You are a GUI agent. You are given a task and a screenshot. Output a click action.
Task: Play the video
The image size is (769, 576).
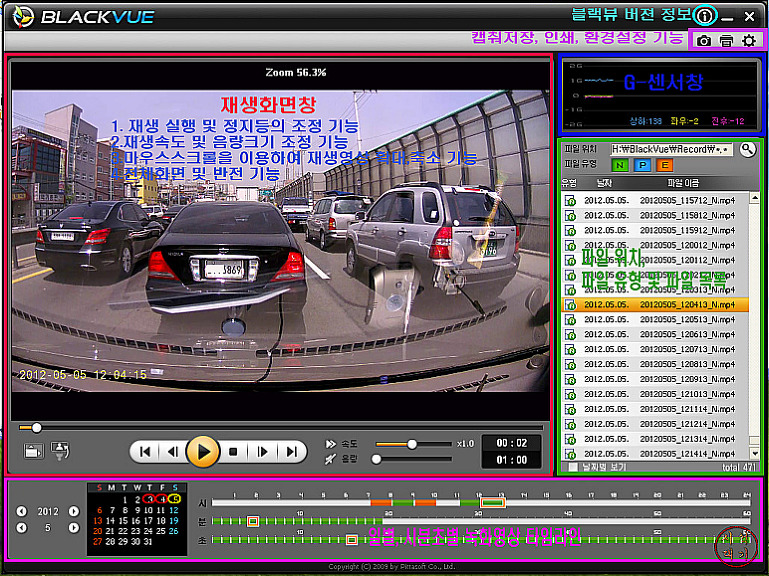coord(203,451)
